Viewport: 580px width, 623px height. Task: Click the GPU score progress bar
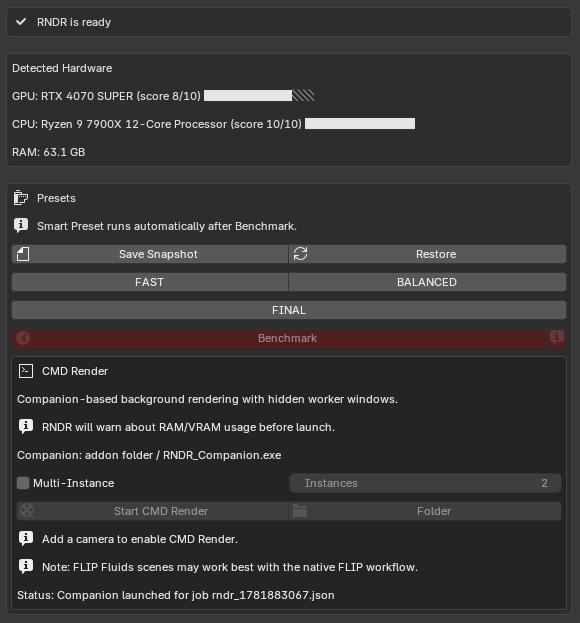(259, 95)
